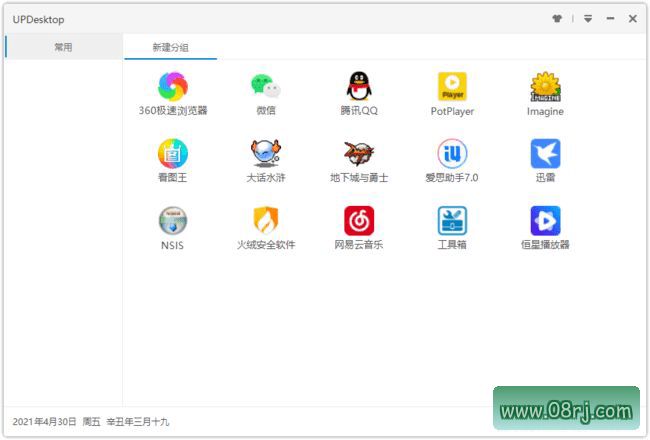
Task: Select the 常用 sidebar category
Action: pos(63,47)
